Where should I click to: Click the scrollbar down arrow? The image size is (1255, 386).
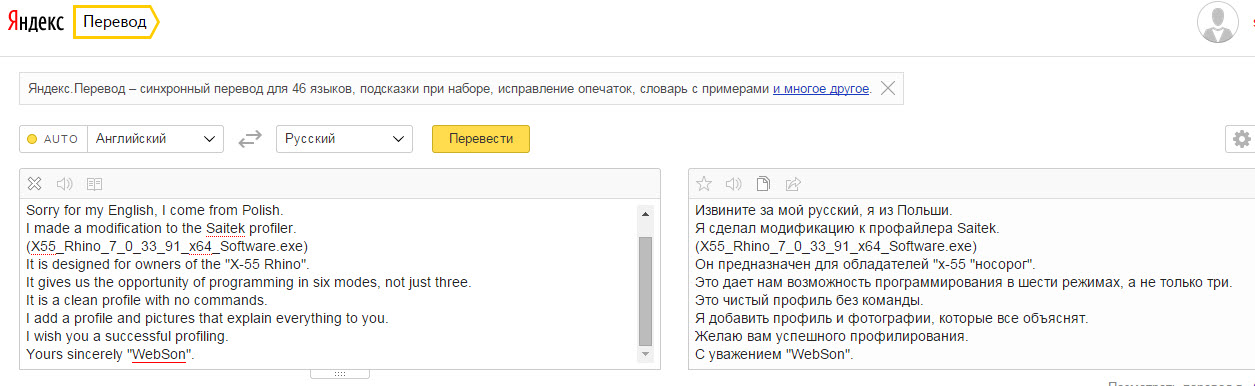point(645,355)
